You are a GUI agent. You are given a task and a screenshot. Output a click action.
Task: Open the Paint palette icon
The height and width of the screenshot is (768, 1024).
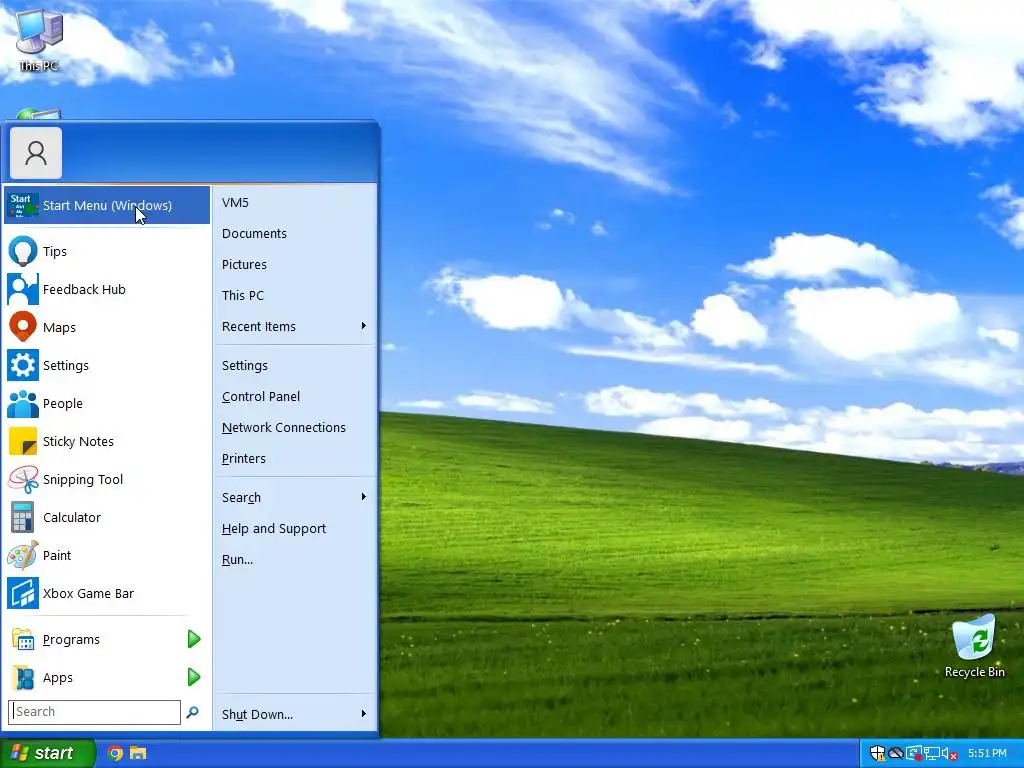pos(22,555)
